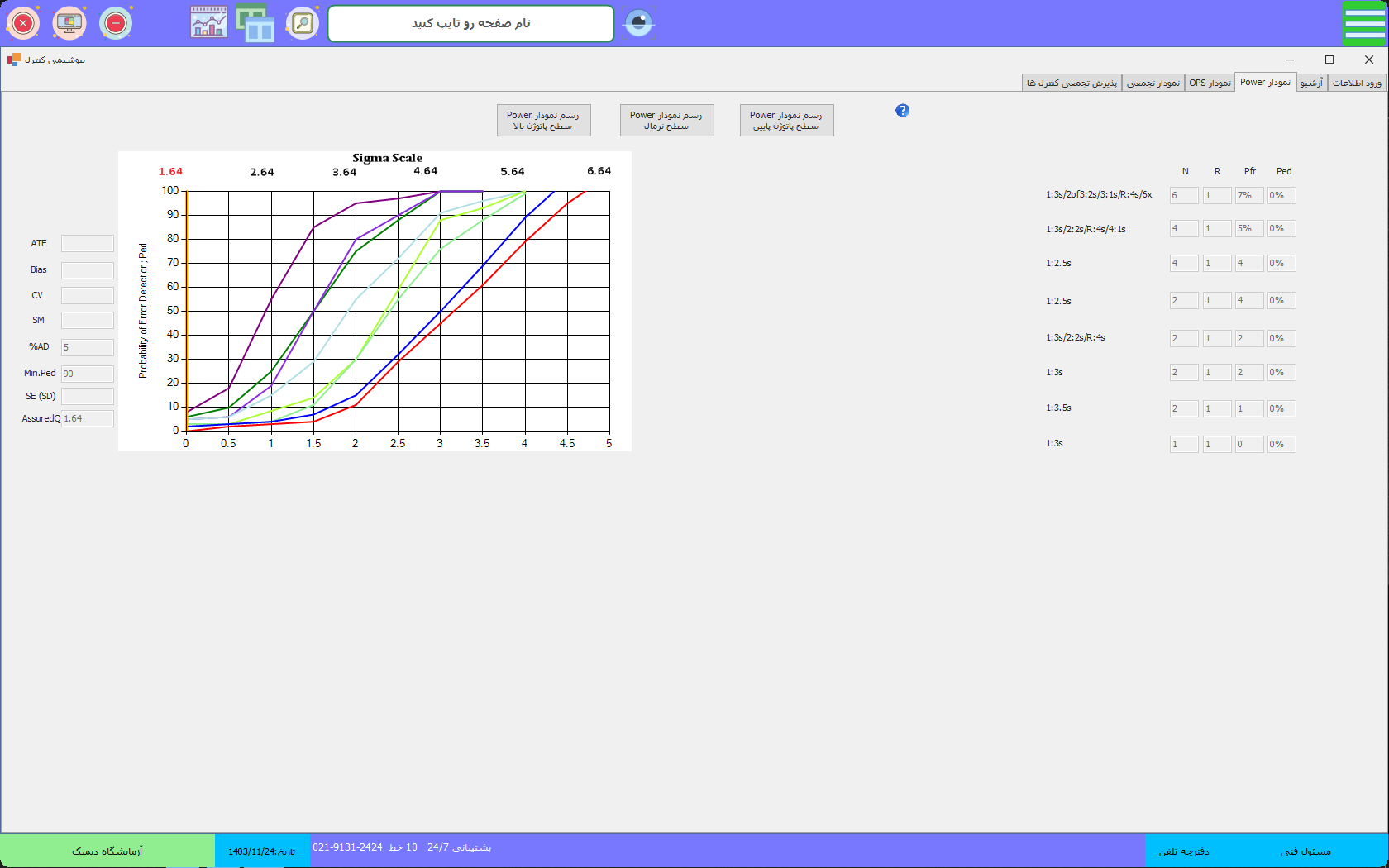The height and width of the screenshot is (868, 1389).
Task: Open the green hamburger menu
Action: point(1364,23)
